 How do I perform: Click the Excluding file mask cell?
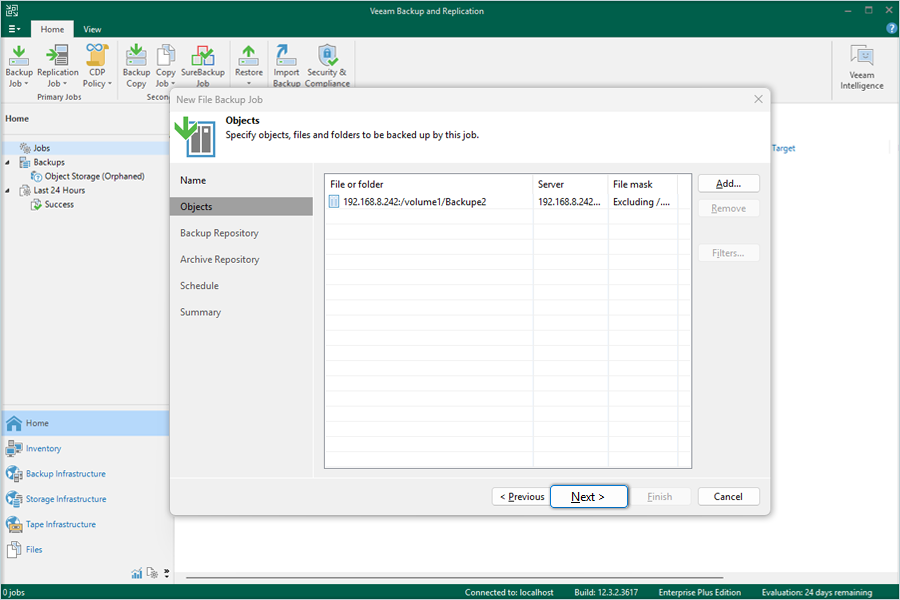[x=642, y=202]
